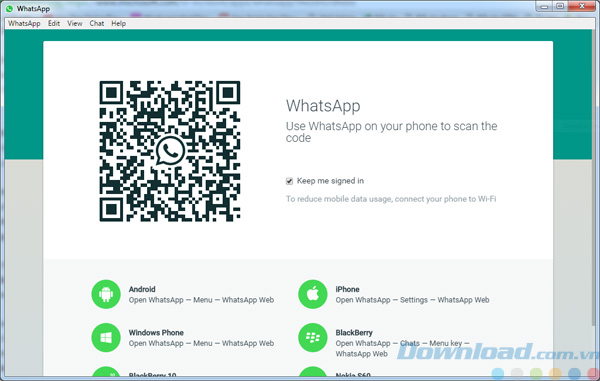This screenshot has width=600, height=381.
Task: Open the Chat menu
Action: [97, 23]
